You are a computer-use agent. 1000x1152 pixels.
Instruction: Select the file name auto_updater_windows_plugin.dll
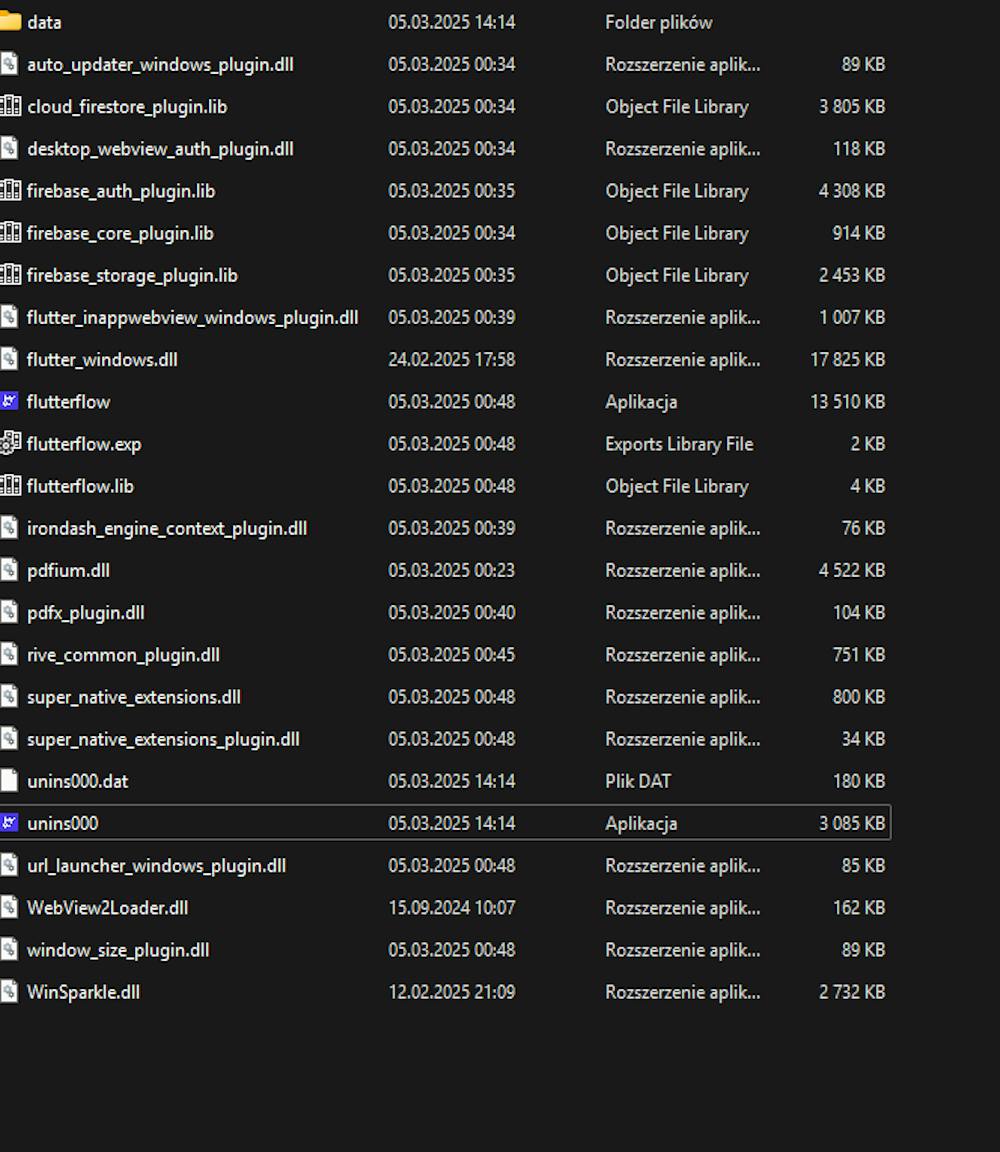(160, 65)
